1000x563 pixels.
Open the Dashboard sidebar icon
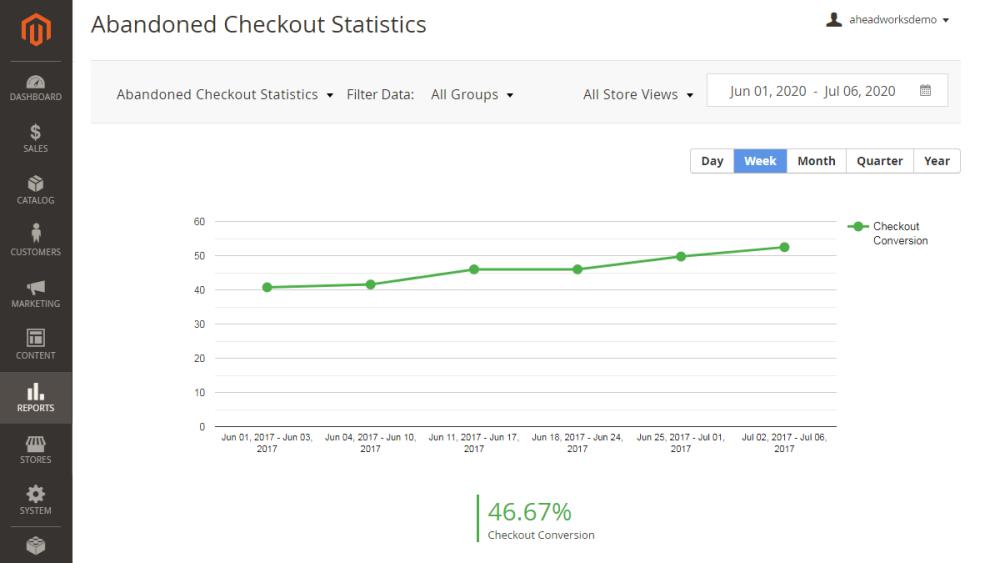point(36,82)
